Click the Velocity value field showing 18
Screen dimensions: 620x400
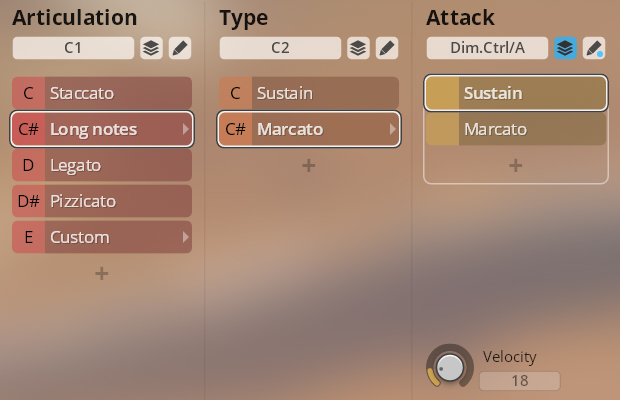(x=520, y=381)
